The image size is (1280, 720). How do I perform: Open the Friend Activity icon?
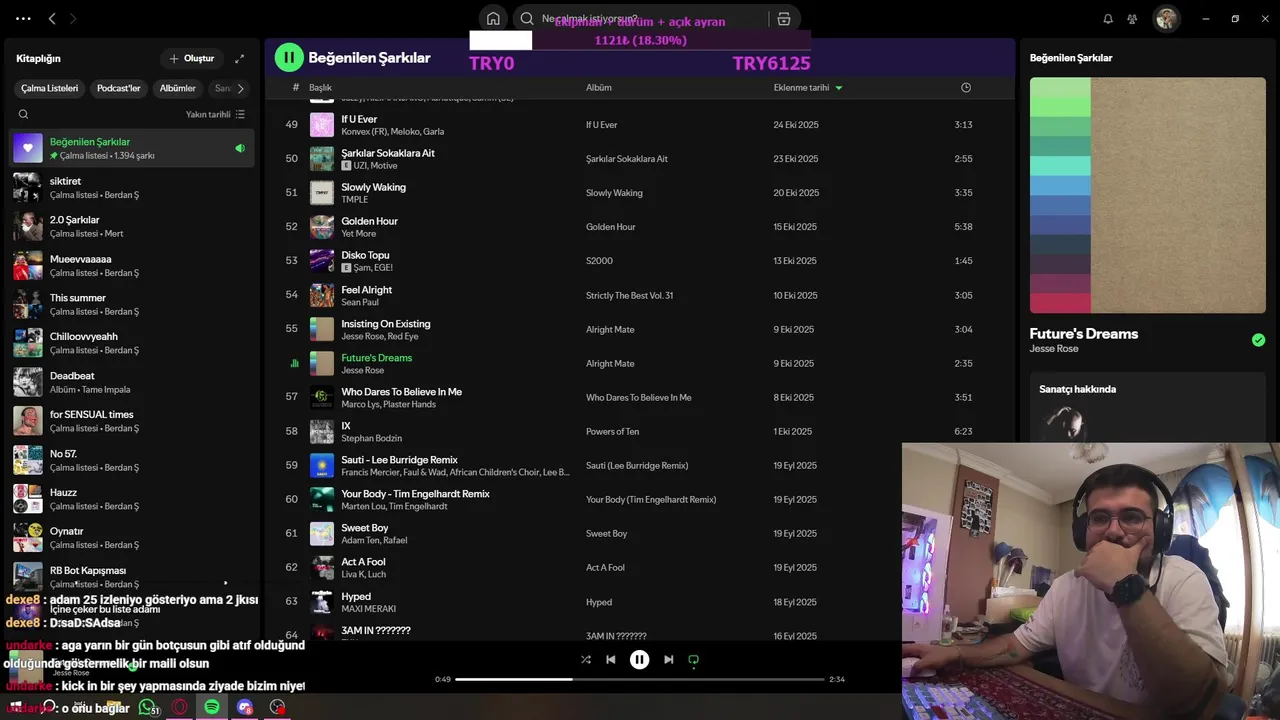point(1132,18)
